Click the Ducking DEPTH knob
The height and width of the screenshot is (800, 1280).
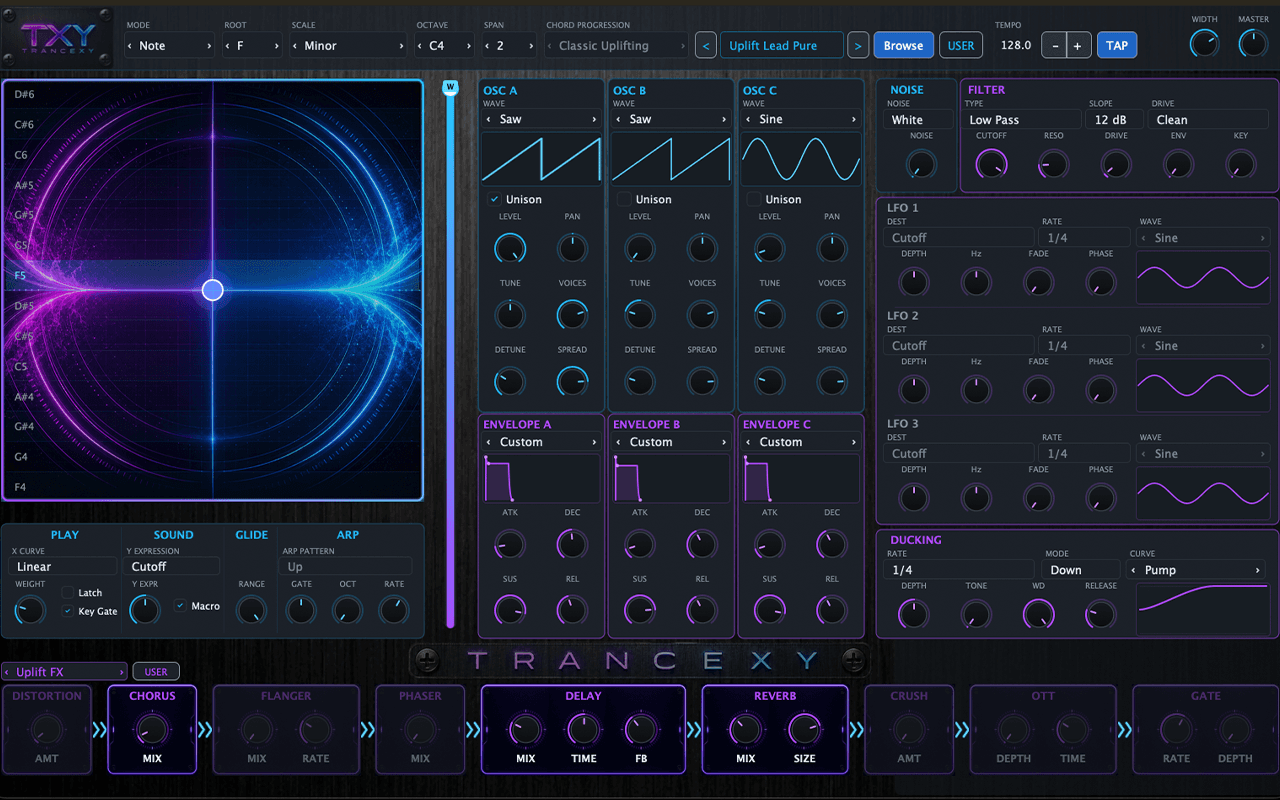[x=914, y=614]
